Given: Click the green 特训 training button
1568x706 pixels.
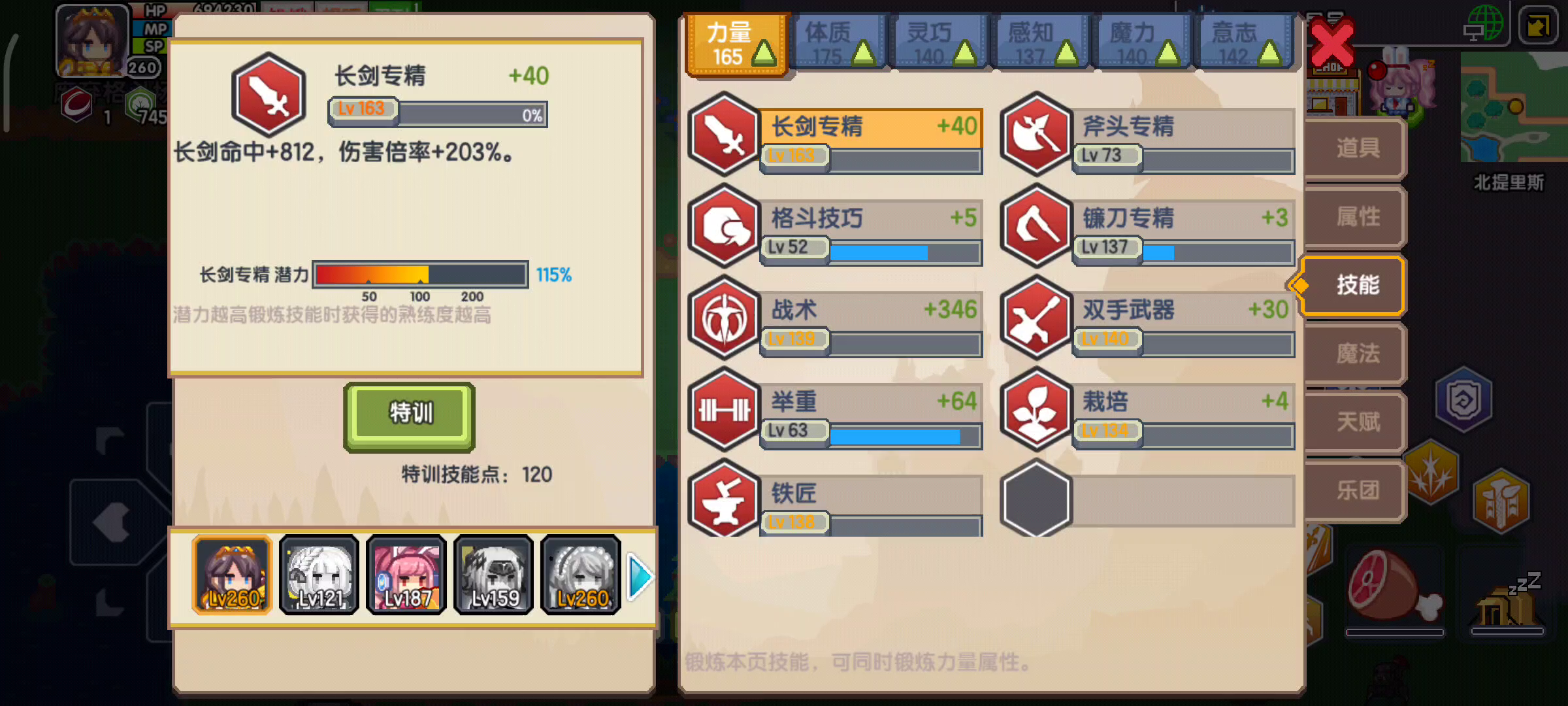Looking at the screenshot, I should (410, 416).
